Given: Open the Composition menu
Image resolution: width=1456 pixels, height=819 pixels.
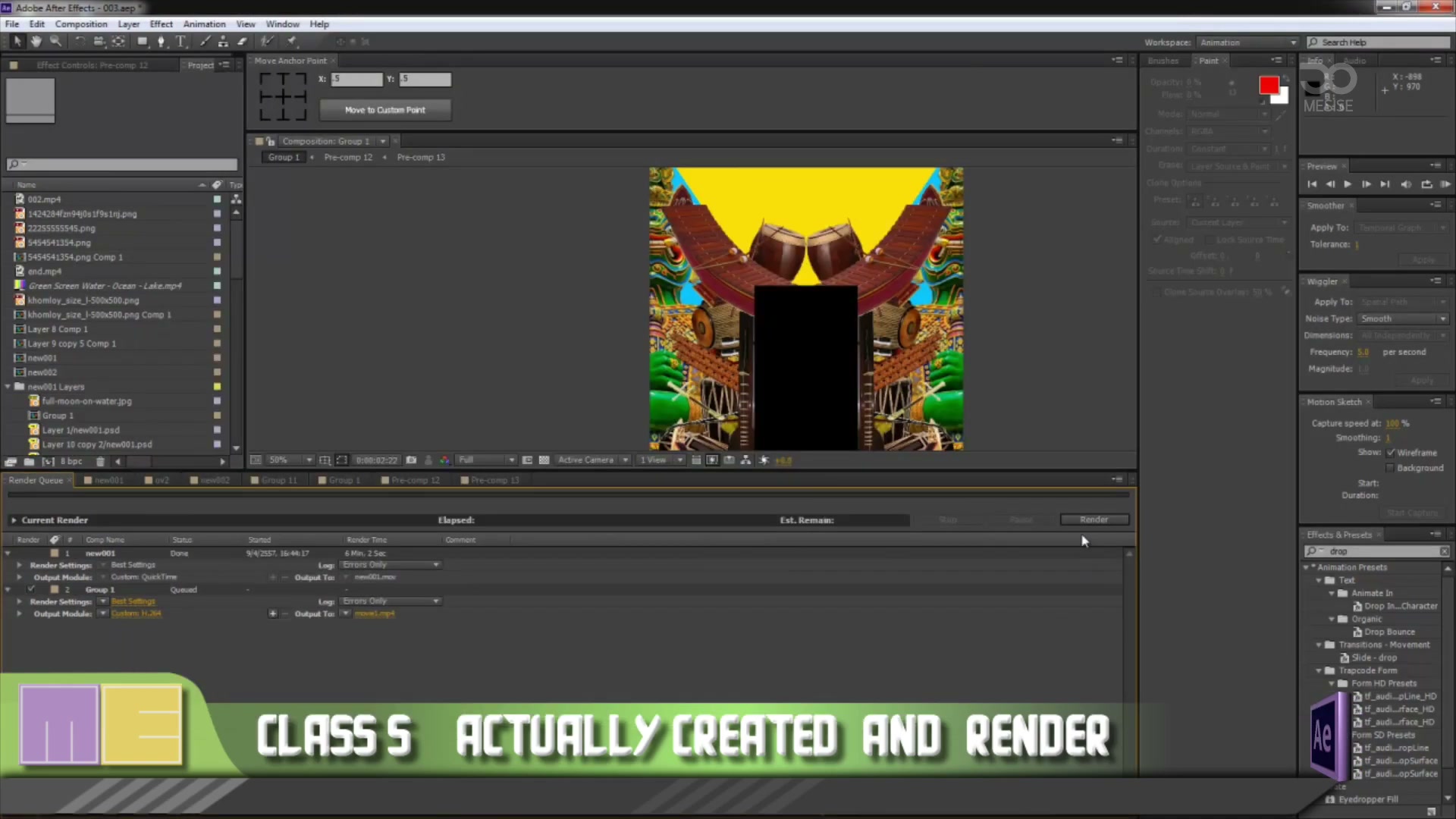Looking at the screenshot, I should pyautogui.click(x=81, y=24).
